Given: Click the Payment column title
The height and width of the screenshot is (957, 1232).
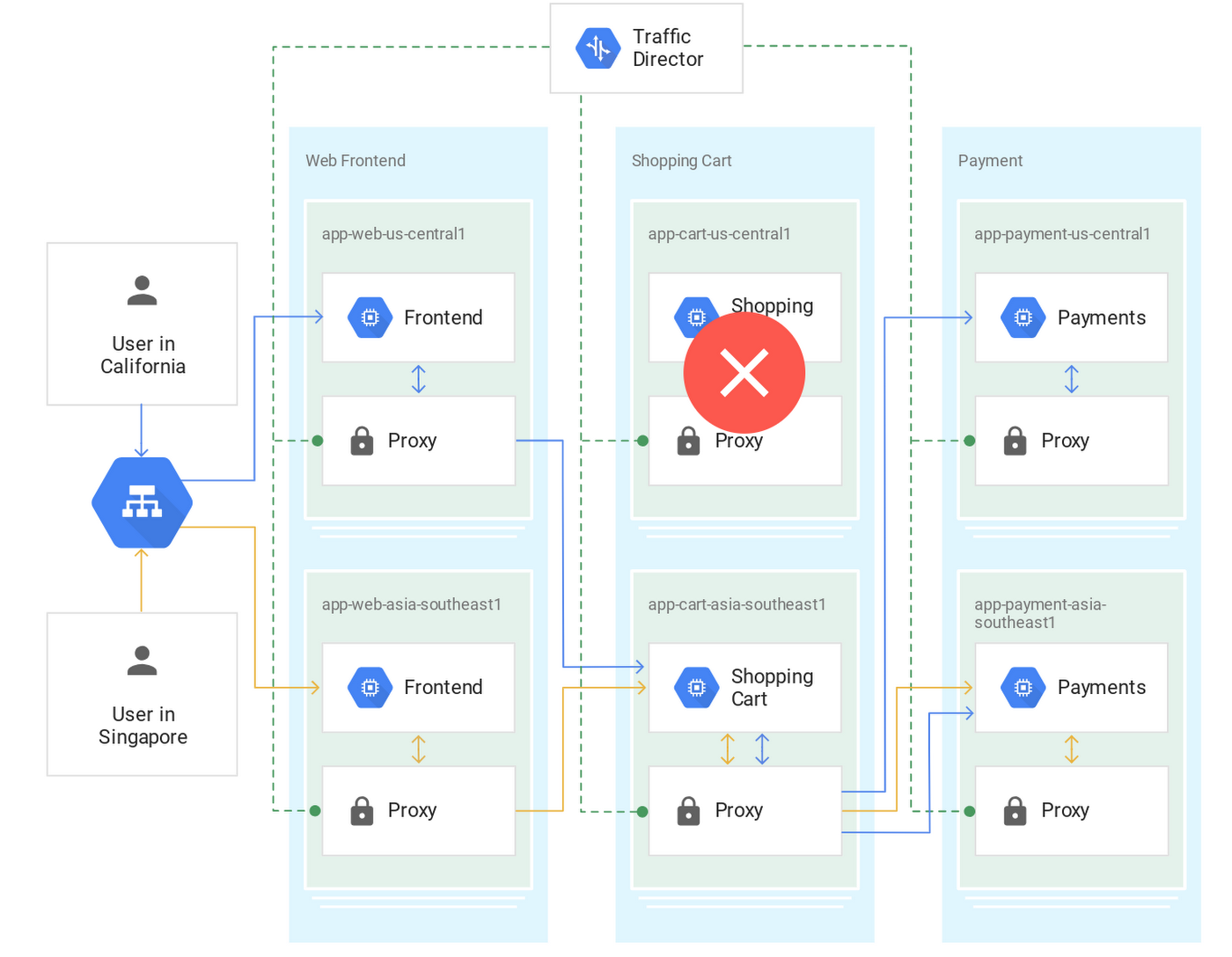Looking at the screenshot, I should point(990,161).
